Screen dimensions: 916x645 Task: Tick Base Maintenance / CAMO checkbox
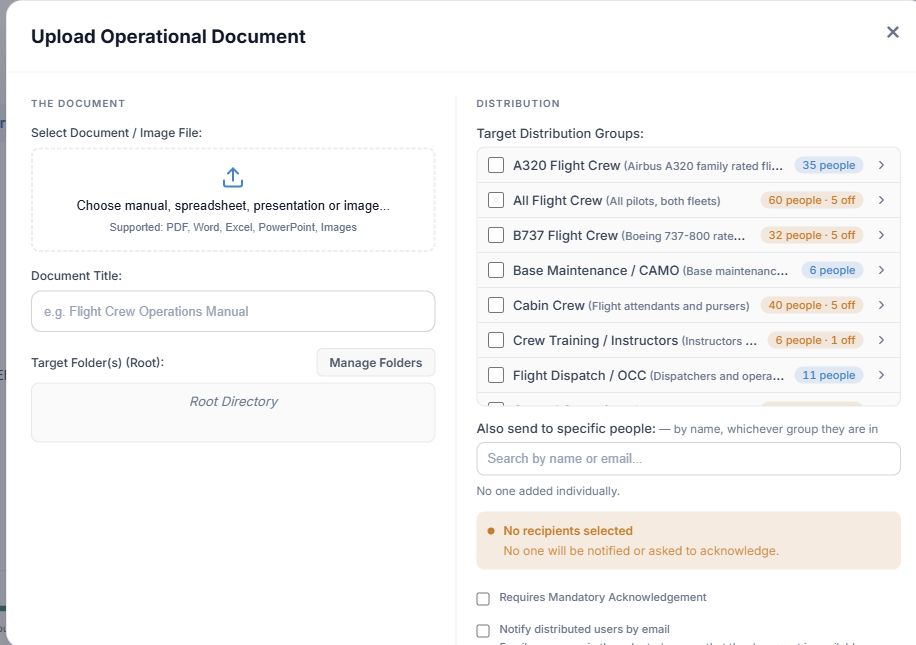click(x=495, y=271)
